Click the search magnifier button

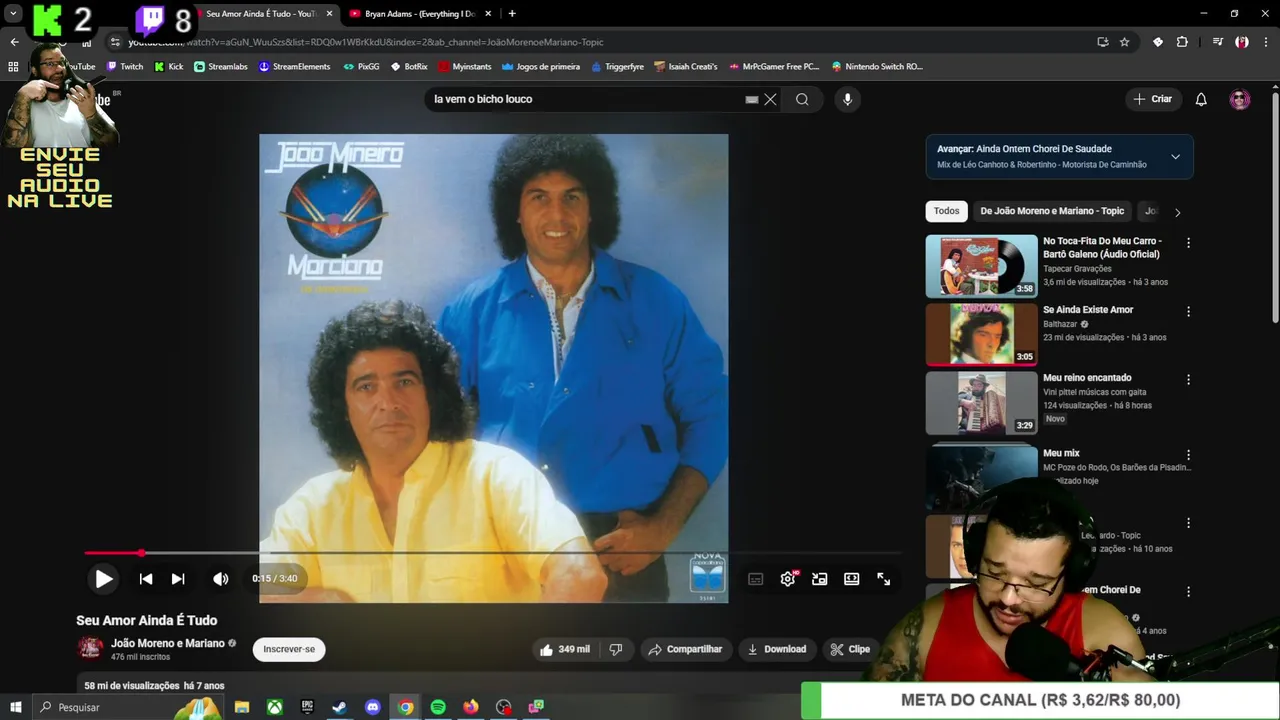(x=802, y=99)
